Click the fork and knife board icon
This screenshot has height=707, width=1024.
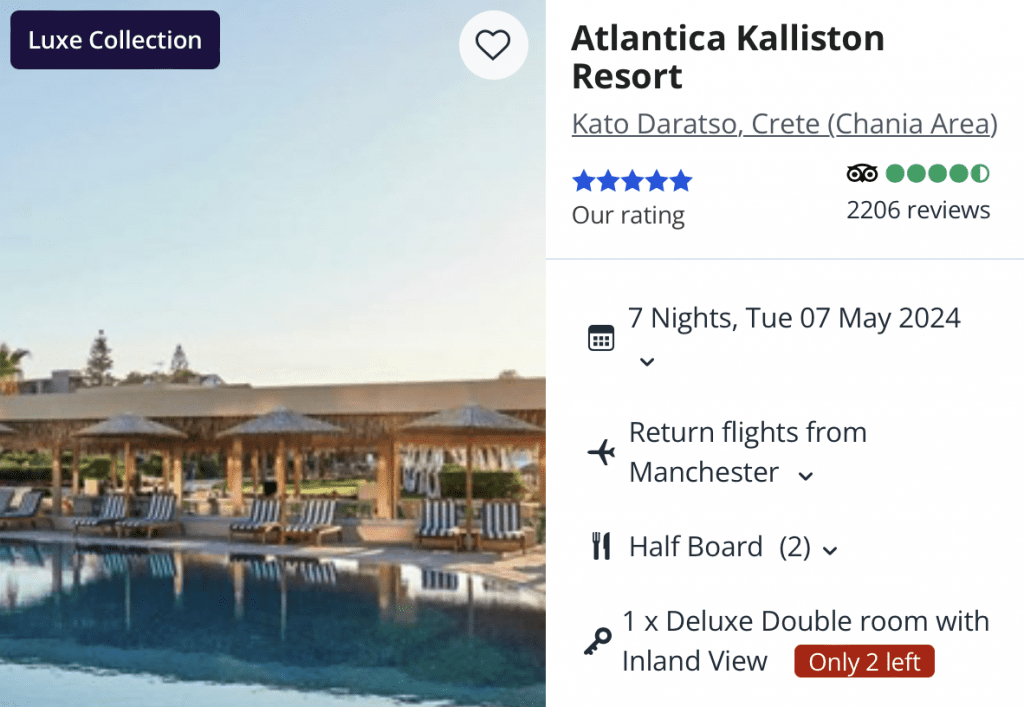coord(600,547)
